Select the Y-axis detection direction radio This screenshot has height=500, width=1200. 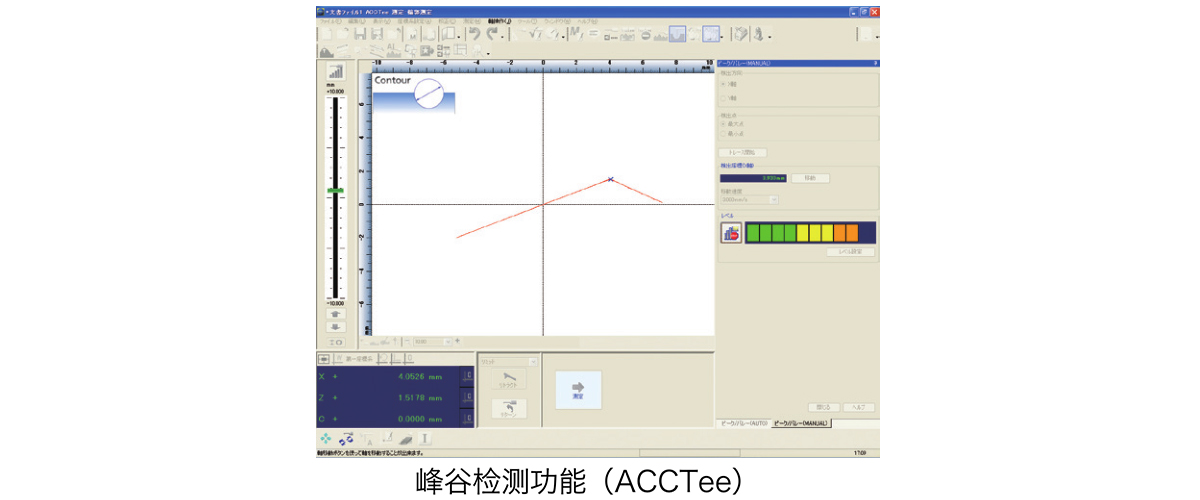coord(723,98)
